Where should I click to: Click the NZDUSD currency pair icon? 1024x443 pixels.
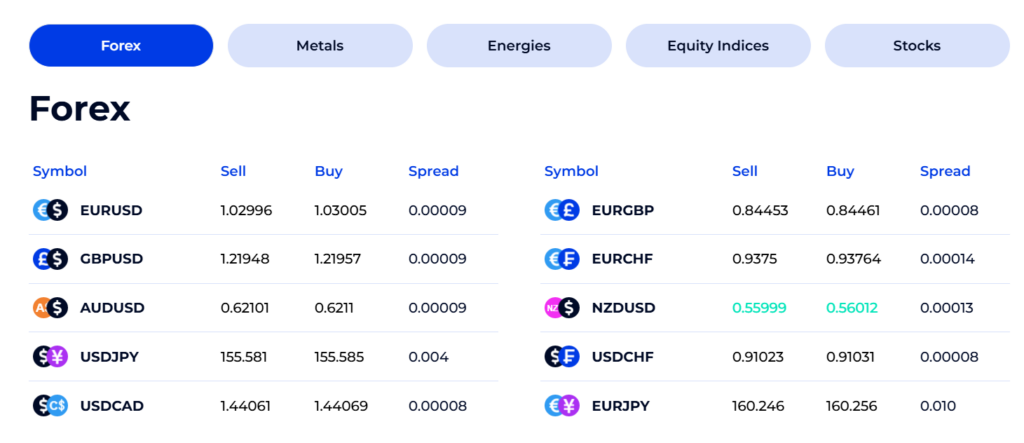click(562, 308)
